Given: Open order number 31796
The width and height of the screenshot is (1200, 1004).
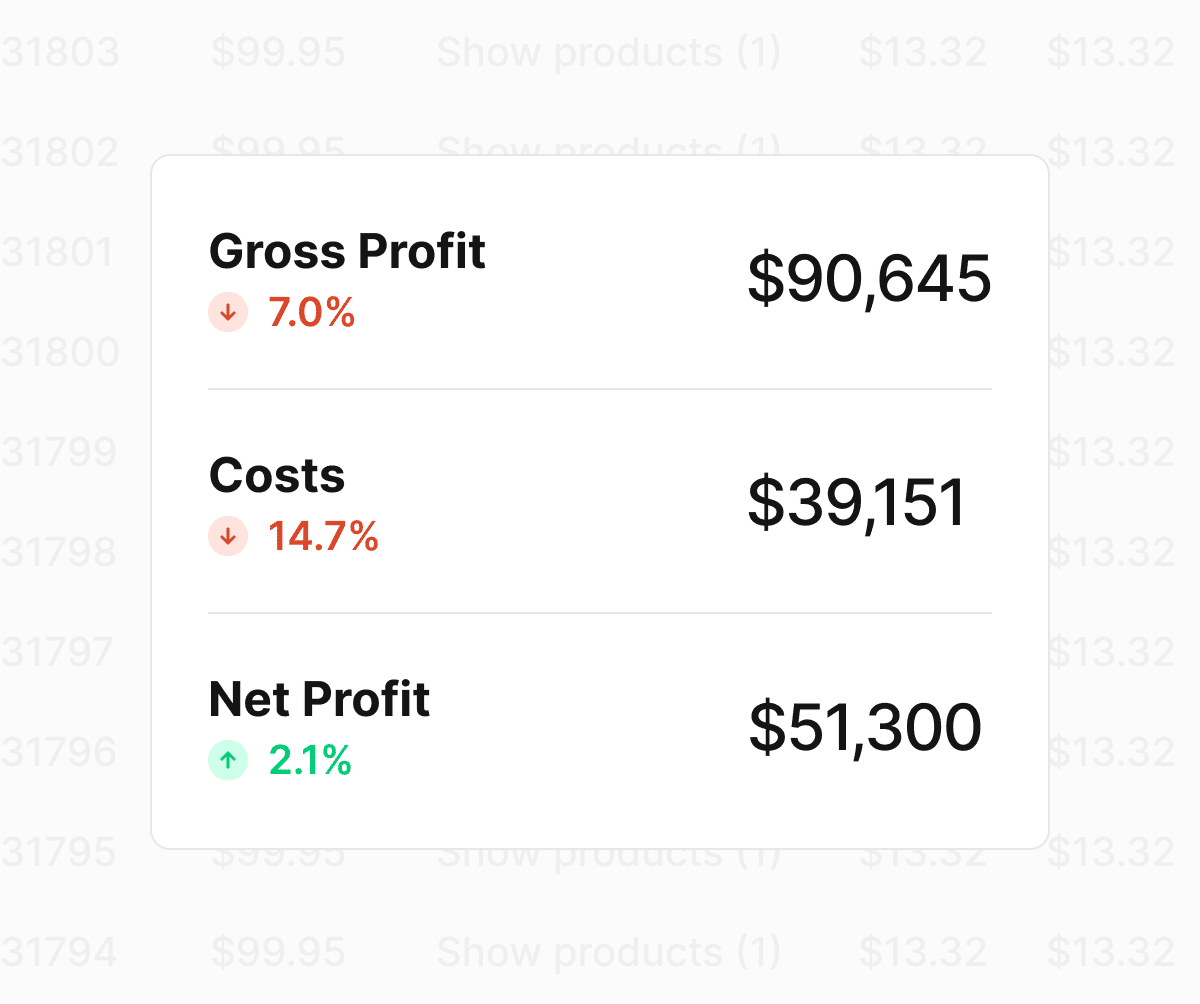Looking at the screenshot, I should [60, 752].
